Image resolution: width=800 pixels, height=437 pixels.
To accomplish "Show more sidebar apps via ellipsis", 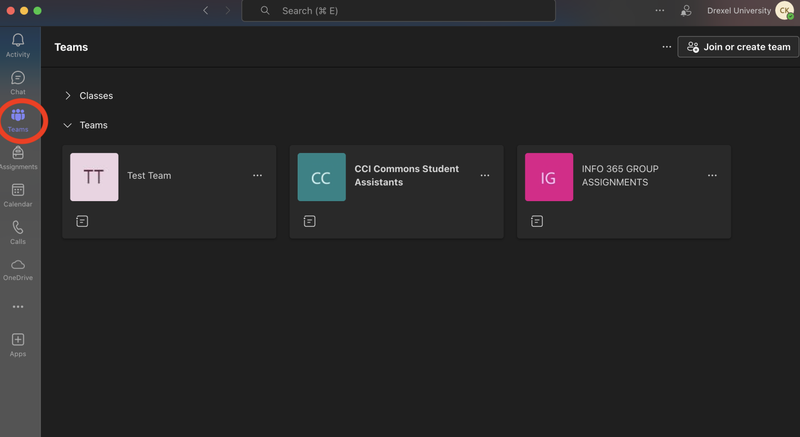I will (x=18, y=307).
